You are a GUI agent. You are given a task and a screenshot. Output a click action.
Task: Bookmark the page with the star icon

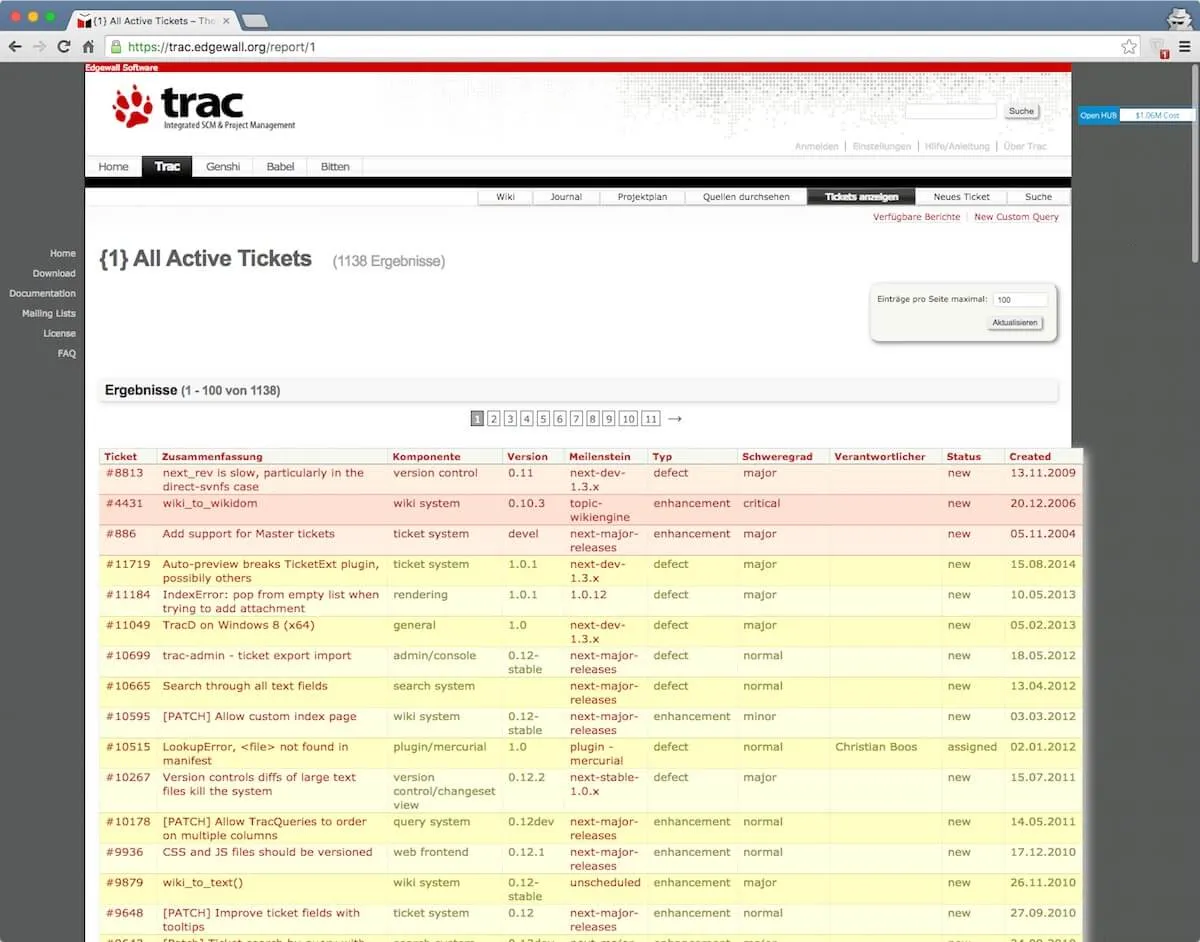(1129, 46)
